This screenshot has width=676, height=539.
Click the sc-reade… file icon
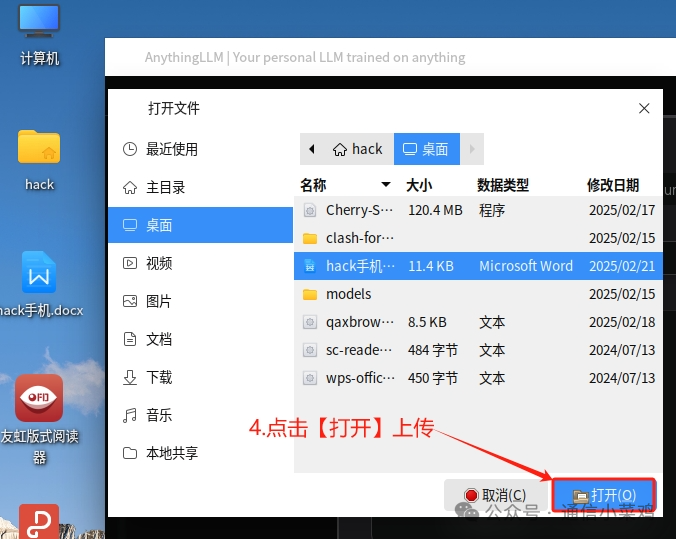click(310, 350)
